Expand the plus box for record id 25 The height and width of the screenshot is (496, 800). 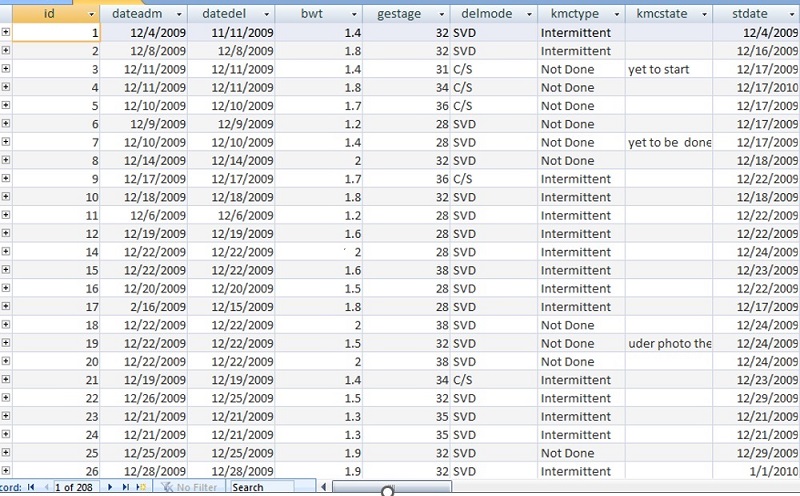click(6, 453)
